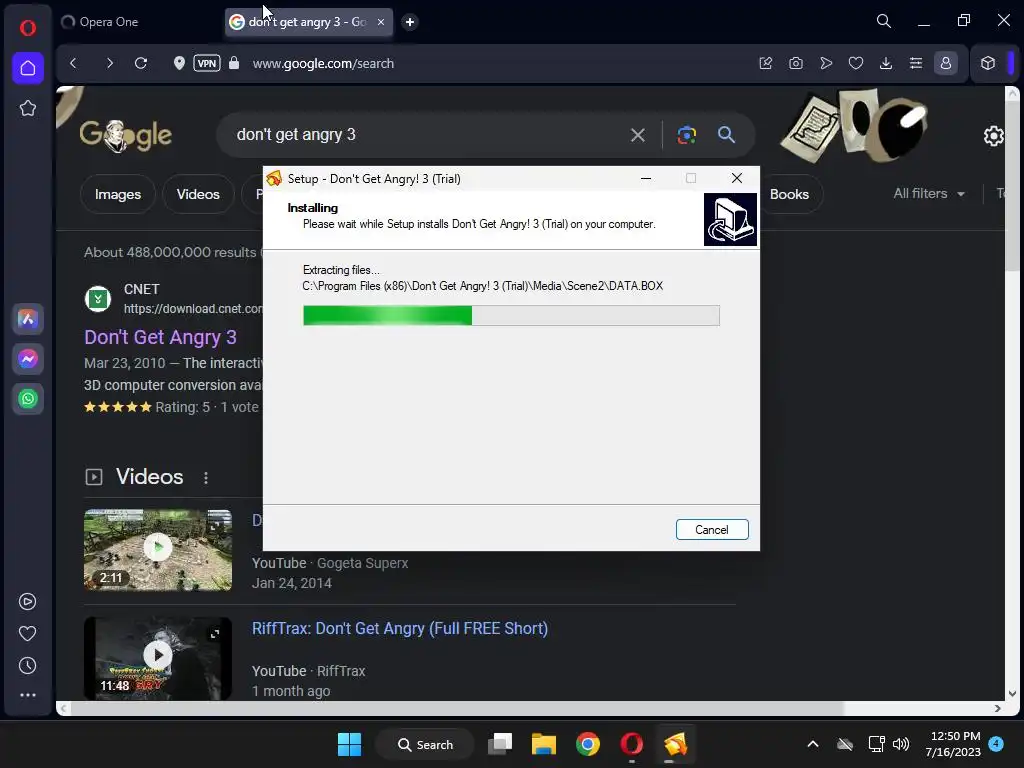The image size is (1024, 768).
Task: Click the Opera logo menu icon
Action: point(27,27)
